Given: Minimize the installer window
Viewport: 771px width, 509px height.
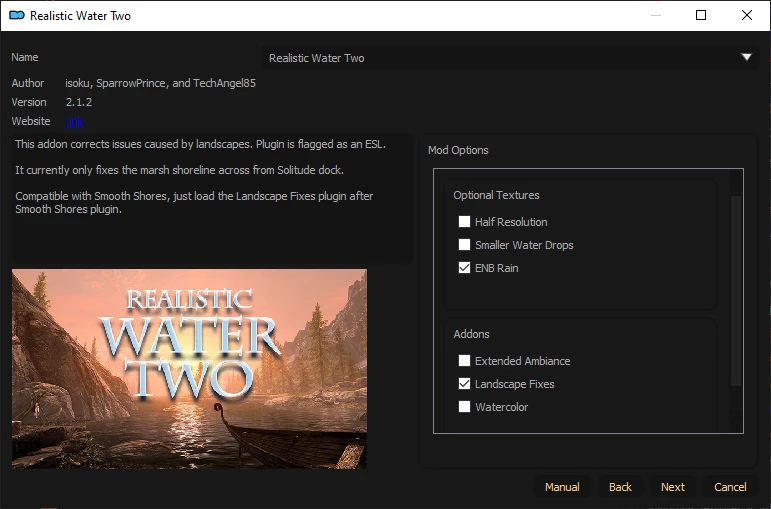Looking at the screenshot, I should click(x=655, y=15).
